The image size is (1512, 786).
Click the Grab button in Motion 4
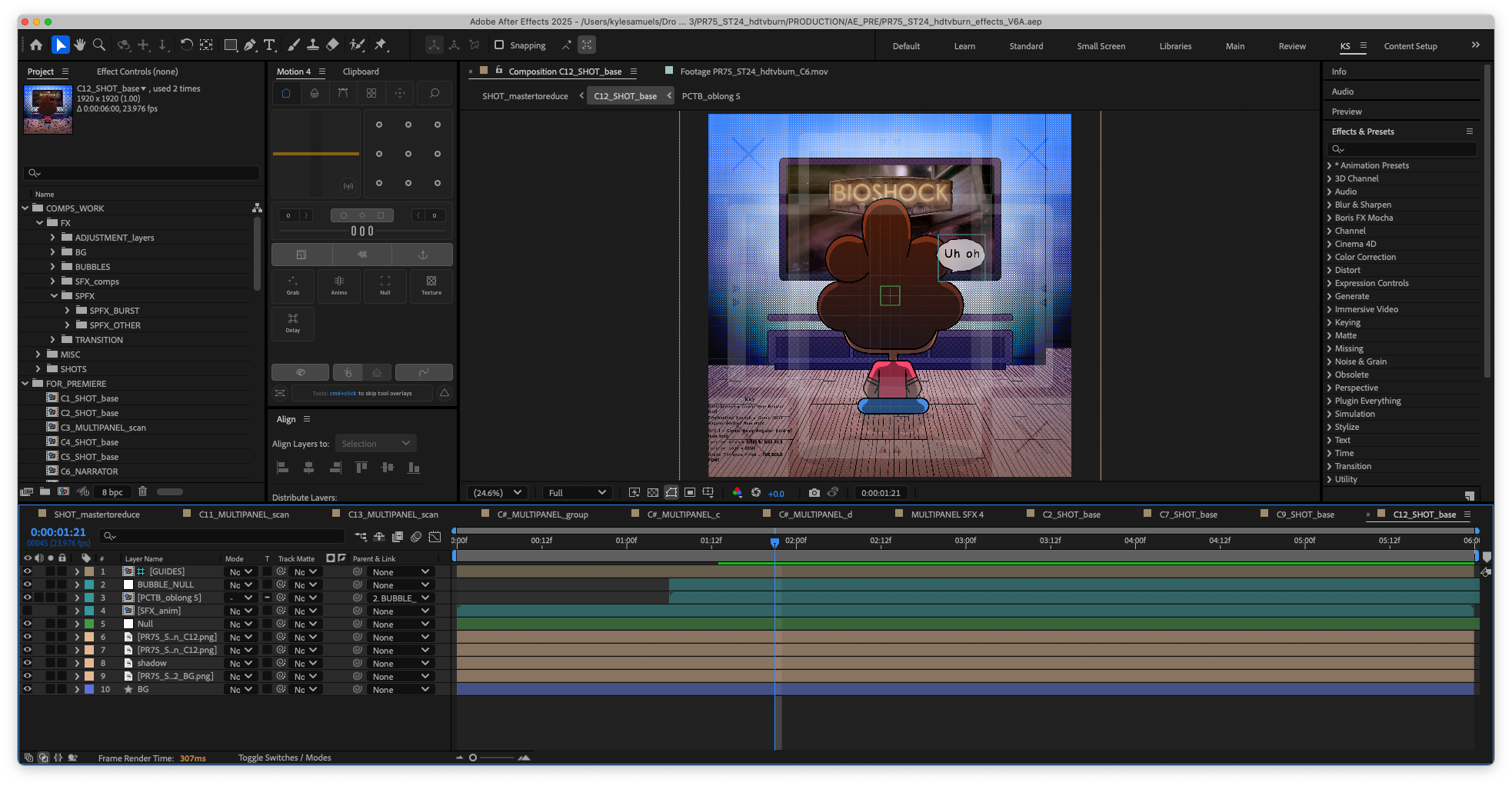click(x=293, y=285)
